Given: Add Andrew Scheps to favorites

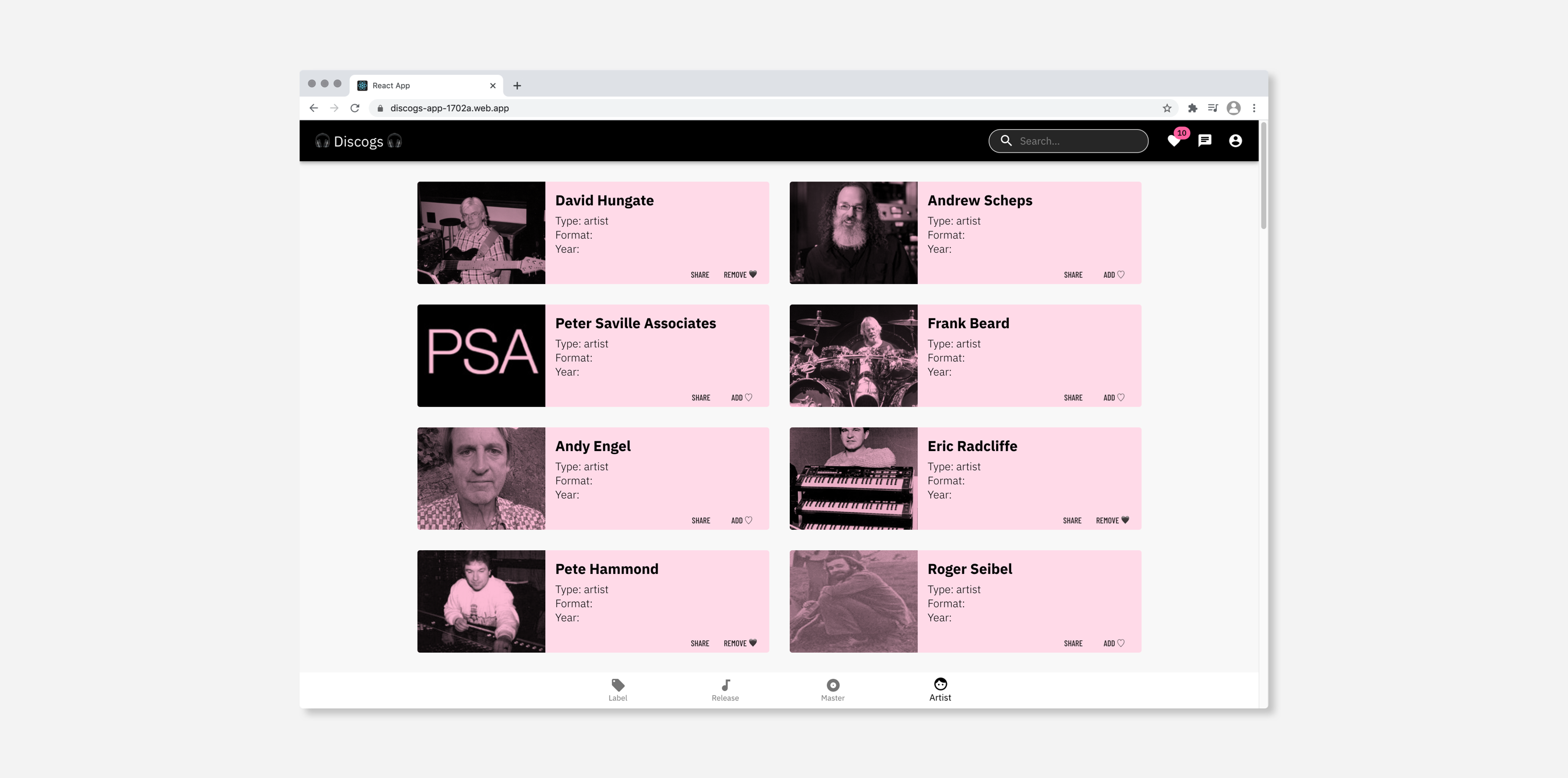Looking at the screenshot, I should (x=1114, y=275).
